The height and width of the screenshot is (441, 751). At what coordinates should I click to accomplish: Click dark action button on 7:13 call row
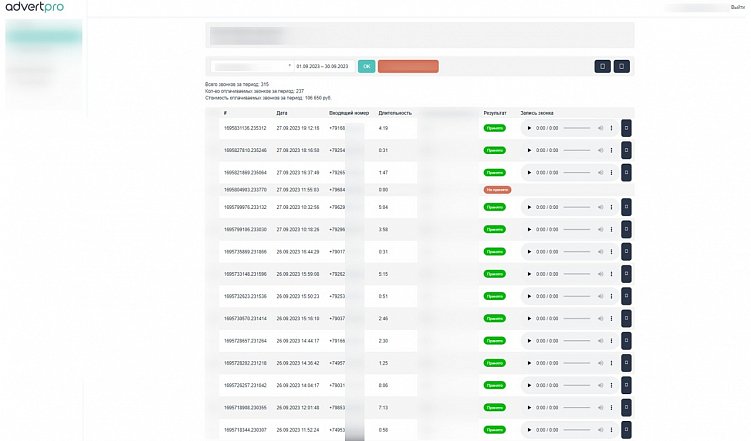pos(626,407)
